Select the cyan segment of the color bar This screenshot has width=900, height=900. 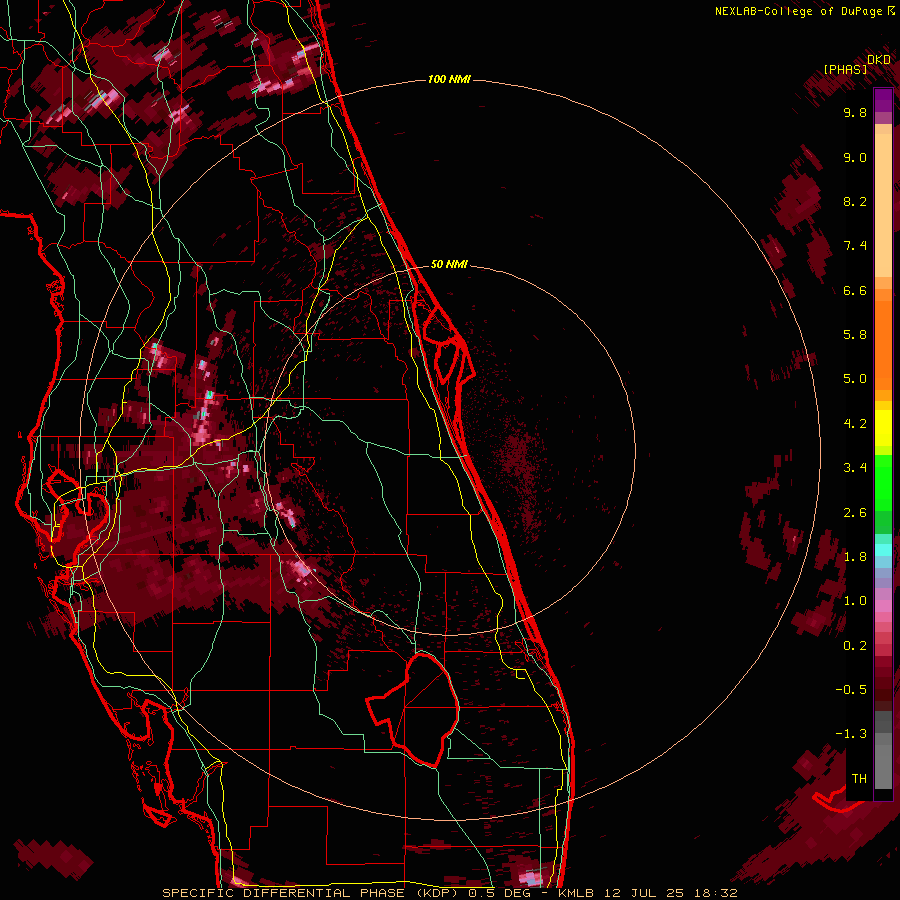tap(883, 550)
